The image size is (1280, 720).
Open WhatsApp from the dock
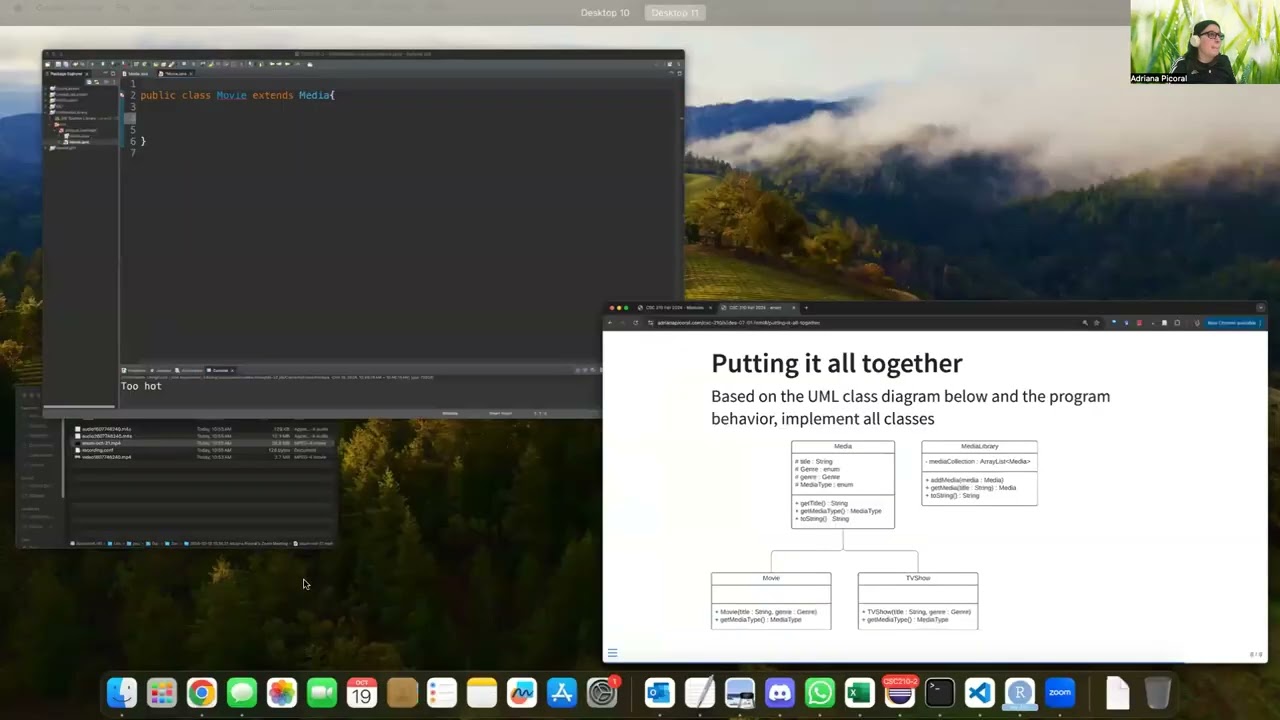[x=820, y=692]
